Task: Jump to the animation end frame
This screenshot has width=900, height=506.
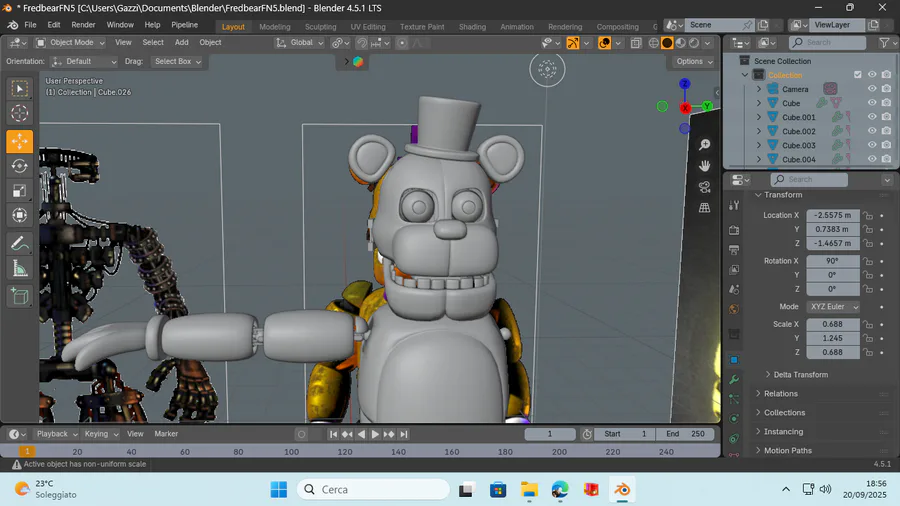Action: [x=404, y=434]
